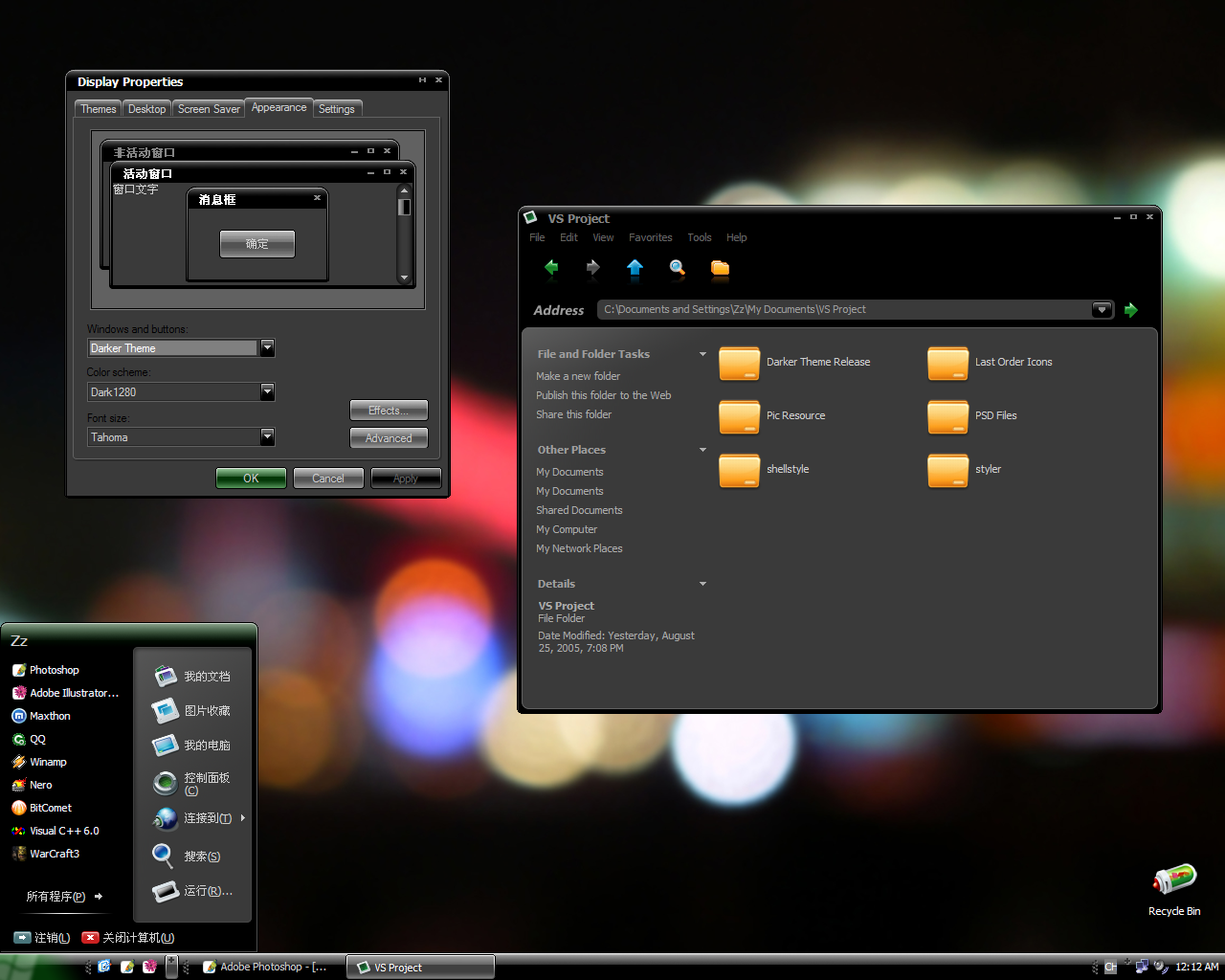Switch to the Themes tab
The image size is (1225, 980).
(x=97, y=108)
